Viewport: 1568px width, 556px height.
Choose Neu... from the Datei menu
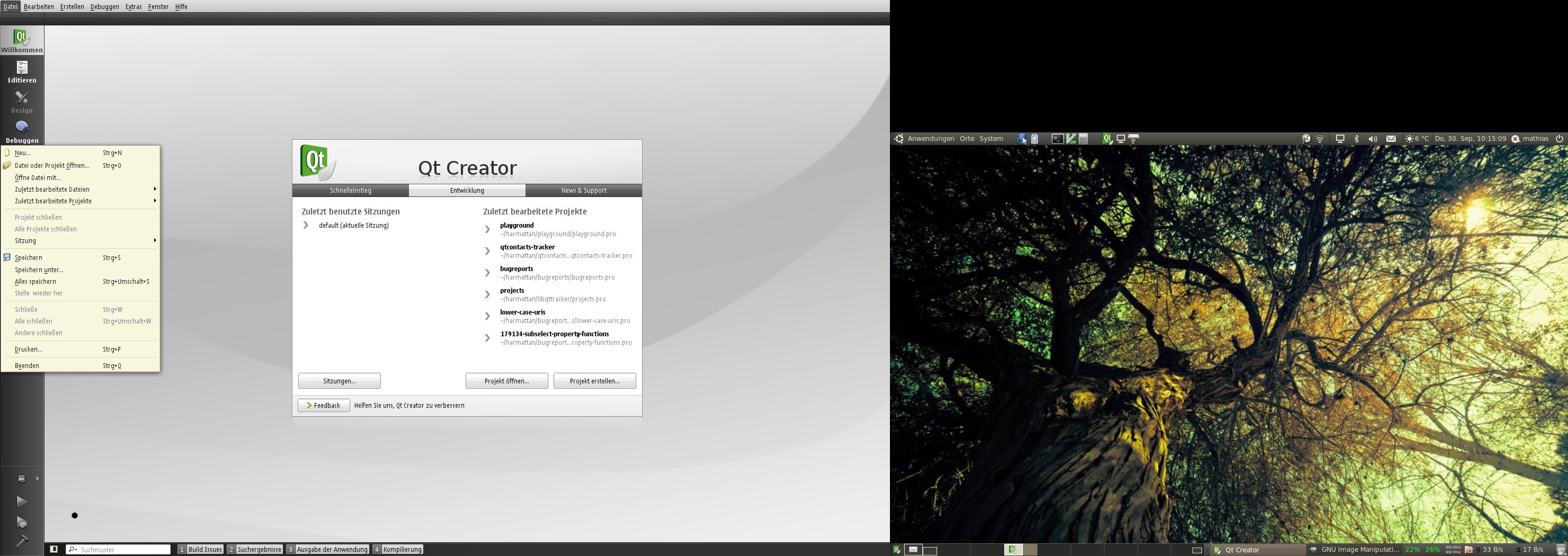pos(81,153)
